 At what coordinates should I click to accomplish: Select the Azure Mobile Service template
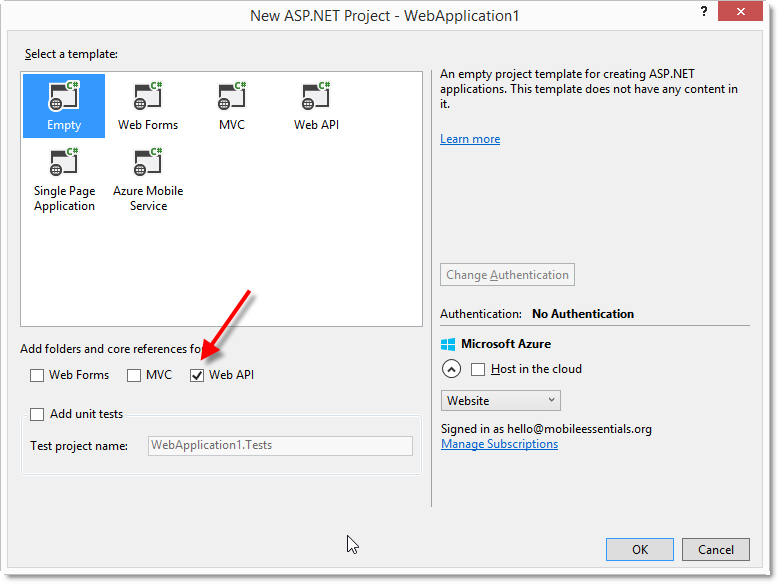point(148,179)
